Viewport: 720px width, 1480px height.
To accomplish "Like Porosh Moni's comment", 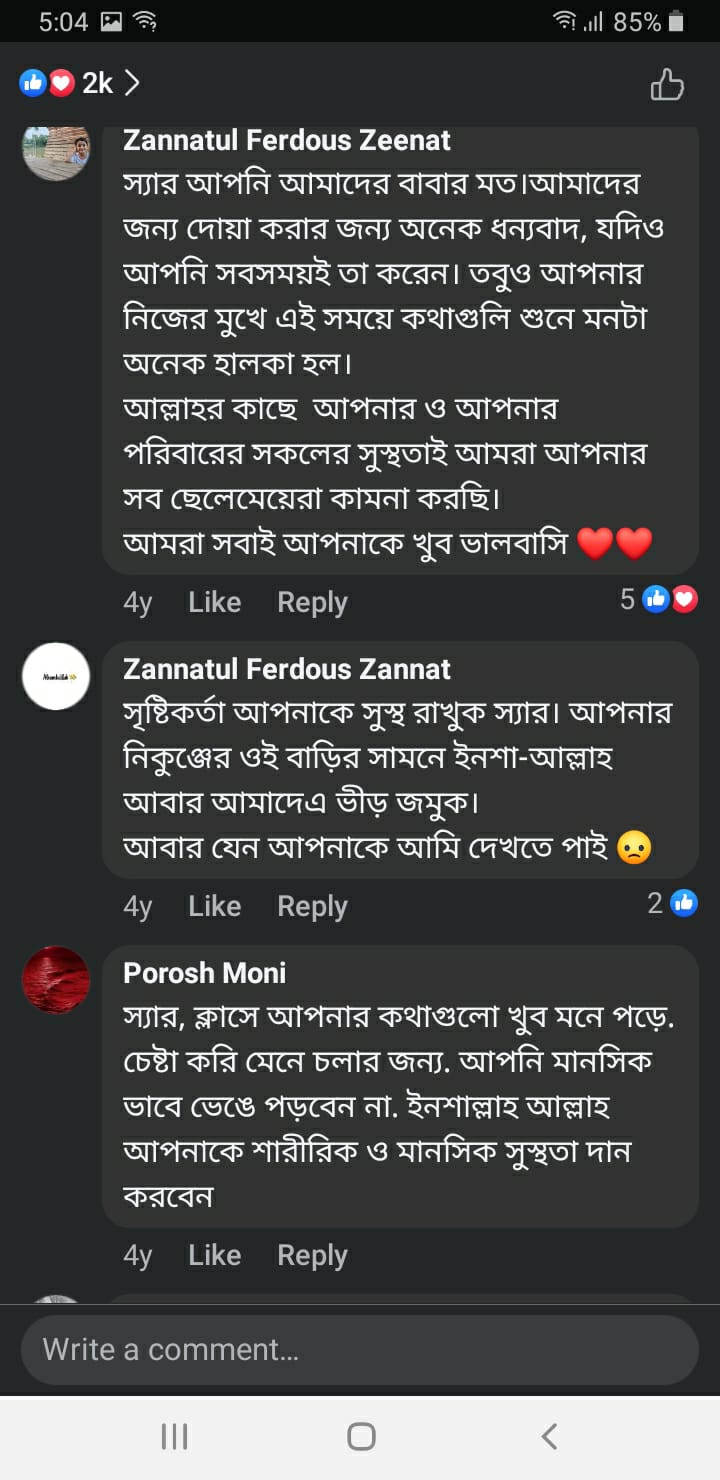I will point(214,1255).
